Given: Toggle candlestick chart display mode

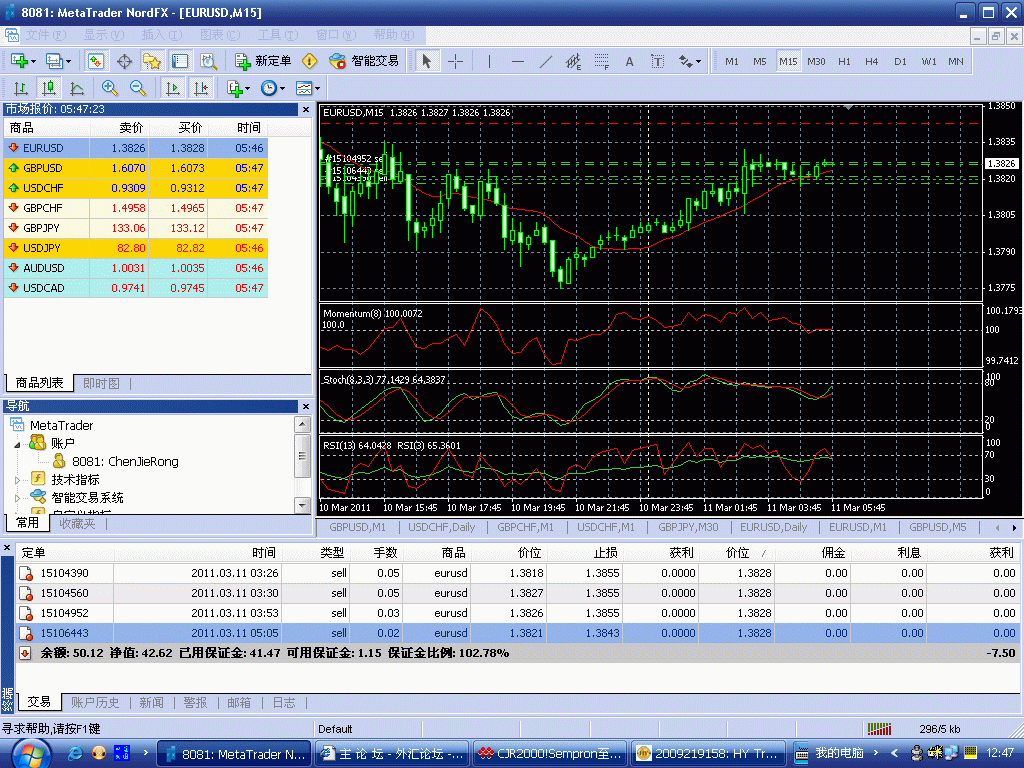Looking at the screenshot, I should [x=48, y=88].
